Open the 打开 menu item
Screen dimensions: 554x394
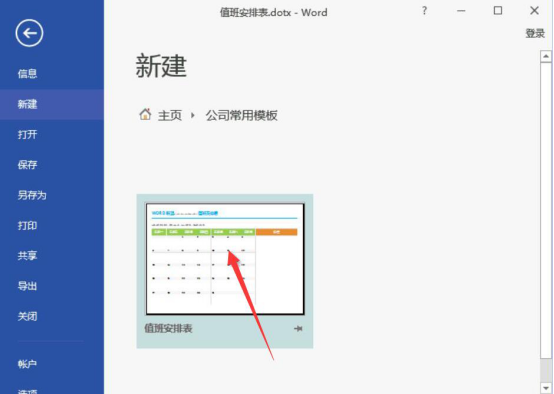(28, 135)
